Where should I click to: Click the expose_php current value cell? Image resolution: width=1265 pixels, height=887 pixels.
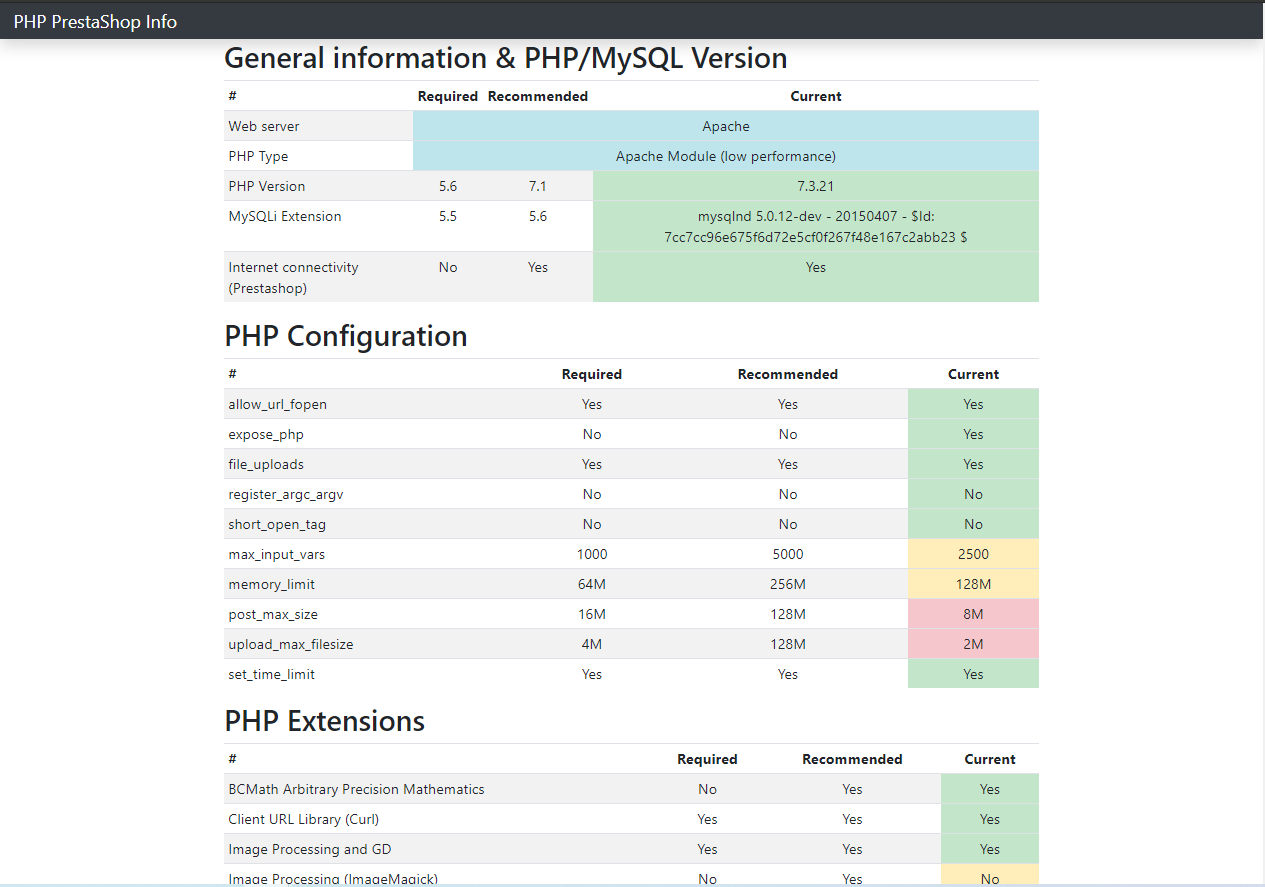point(973,434)
